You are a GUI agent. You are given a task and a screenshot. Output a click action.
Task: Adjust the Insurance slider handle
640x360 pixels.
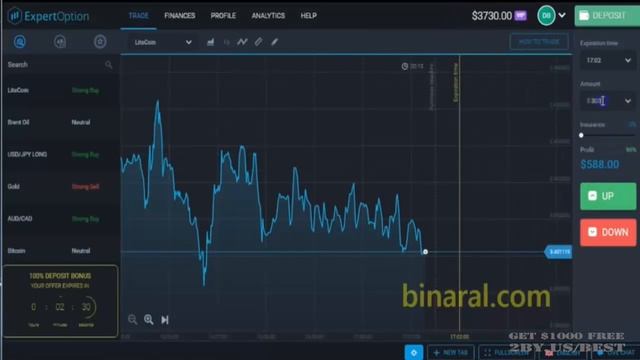pyautogui.click(x=581, y=135)
